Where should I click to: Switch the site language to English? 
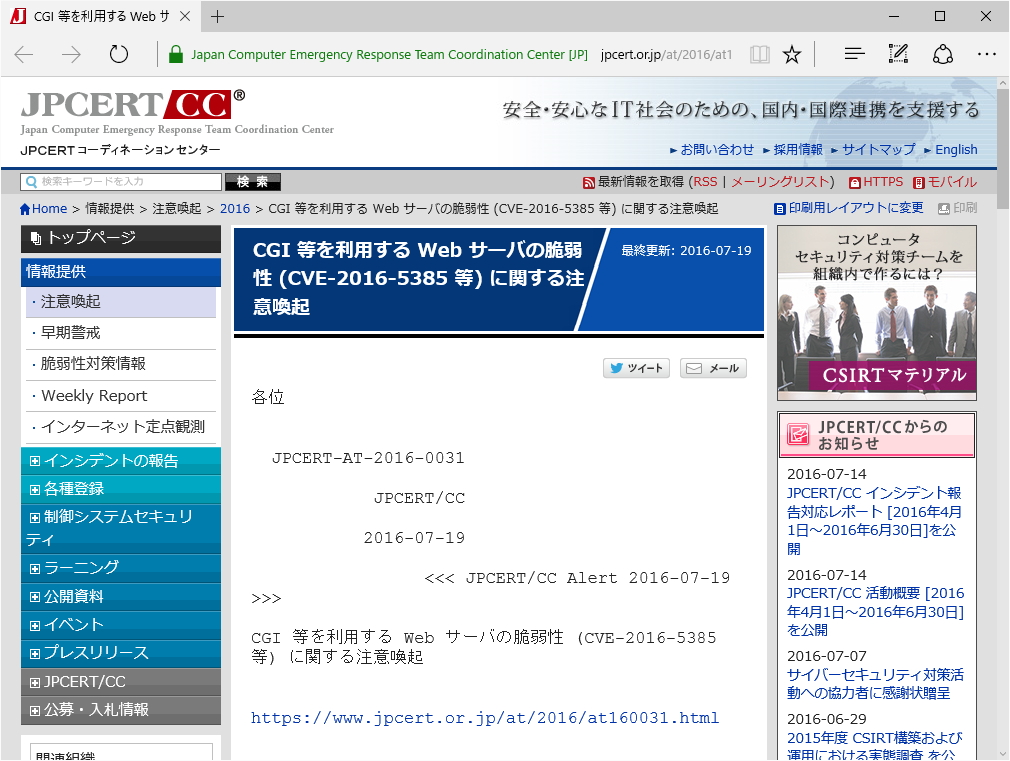pyautogui.click(x=956, y=149)
